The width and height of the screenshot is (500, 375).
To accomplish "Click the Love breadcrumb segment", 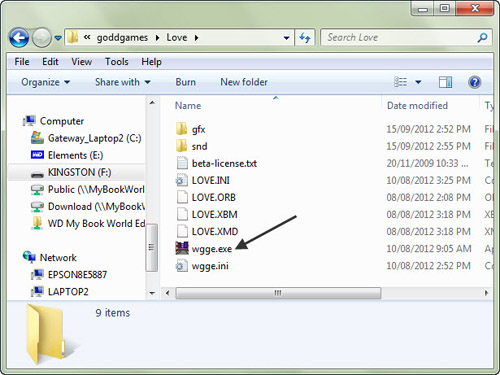I will point(177,38).
